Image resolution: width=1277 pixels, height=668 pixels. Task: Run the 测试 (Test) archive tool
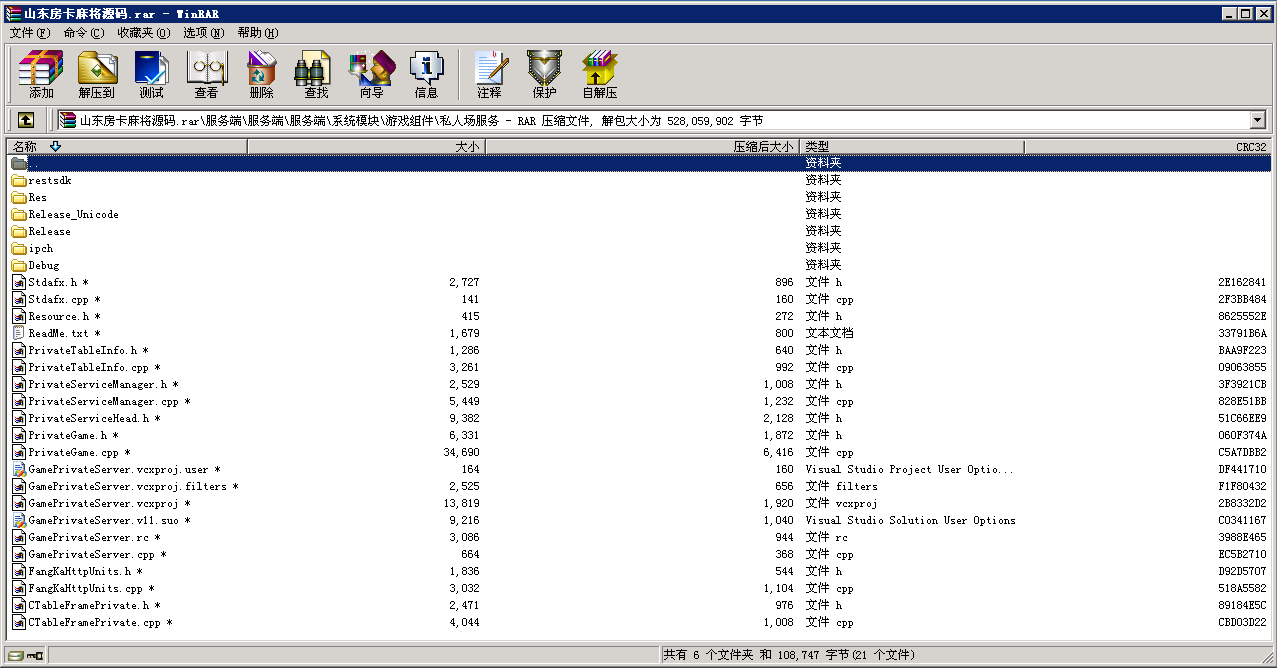151,74
